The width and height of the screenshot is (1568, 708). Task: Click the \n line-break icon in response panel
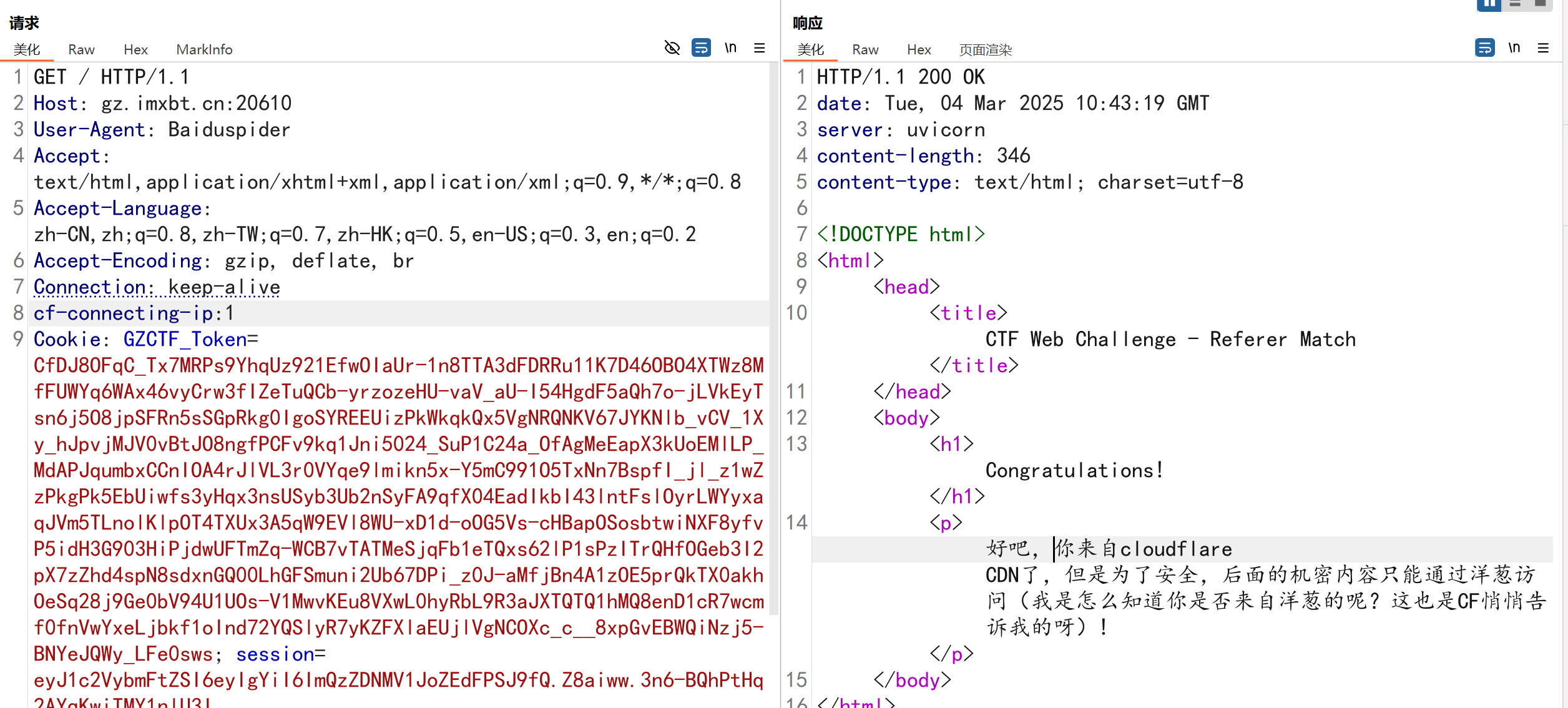pos(1515,48)
